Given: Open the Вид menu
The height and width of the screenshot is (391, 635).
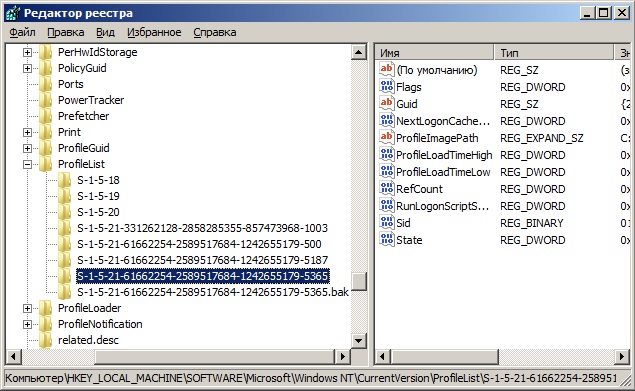Looking at the screenshot, I should point(105,32).
